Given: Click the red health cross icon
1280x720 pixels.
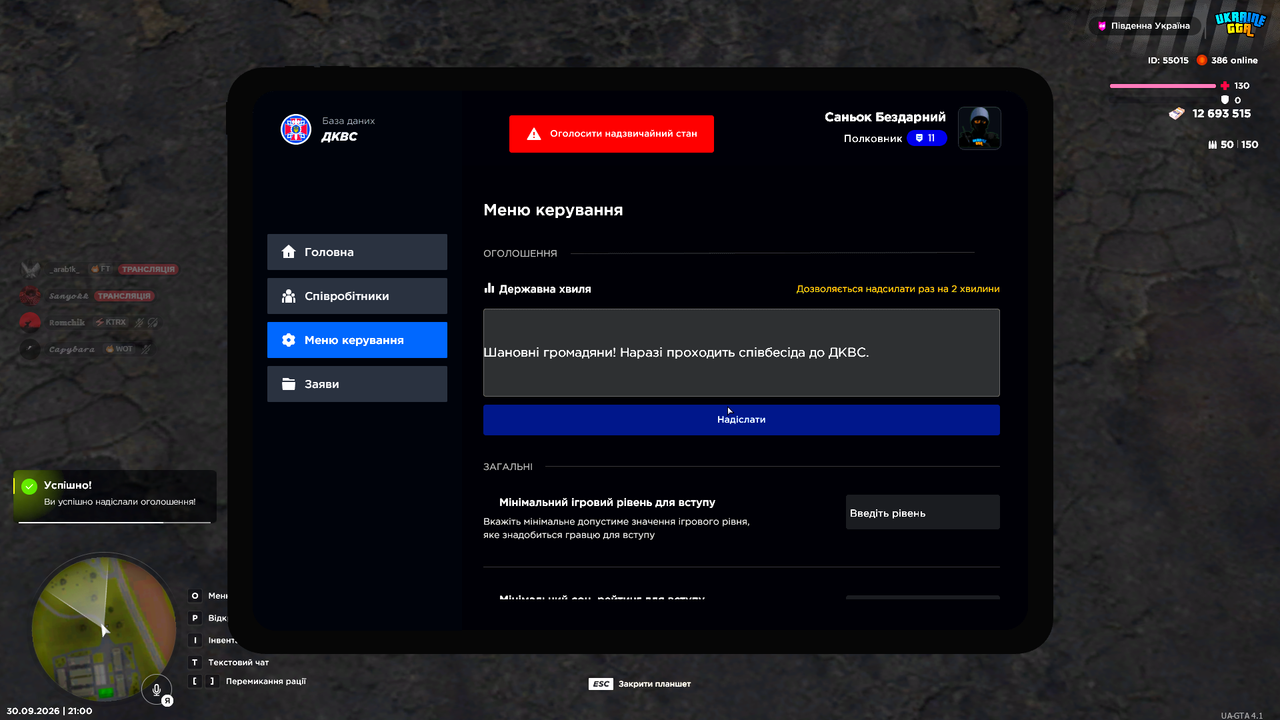Looking at the screenshot, I should [1227, 86].
